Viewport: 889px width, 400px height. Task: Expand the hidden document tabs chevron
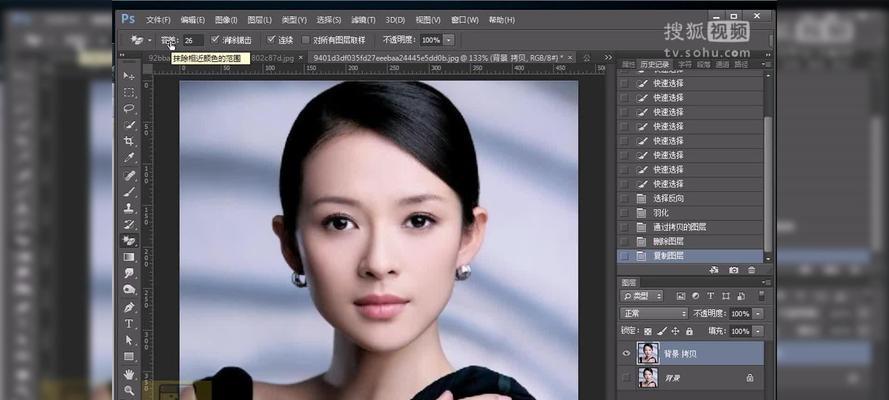click(x=608, y=57)
